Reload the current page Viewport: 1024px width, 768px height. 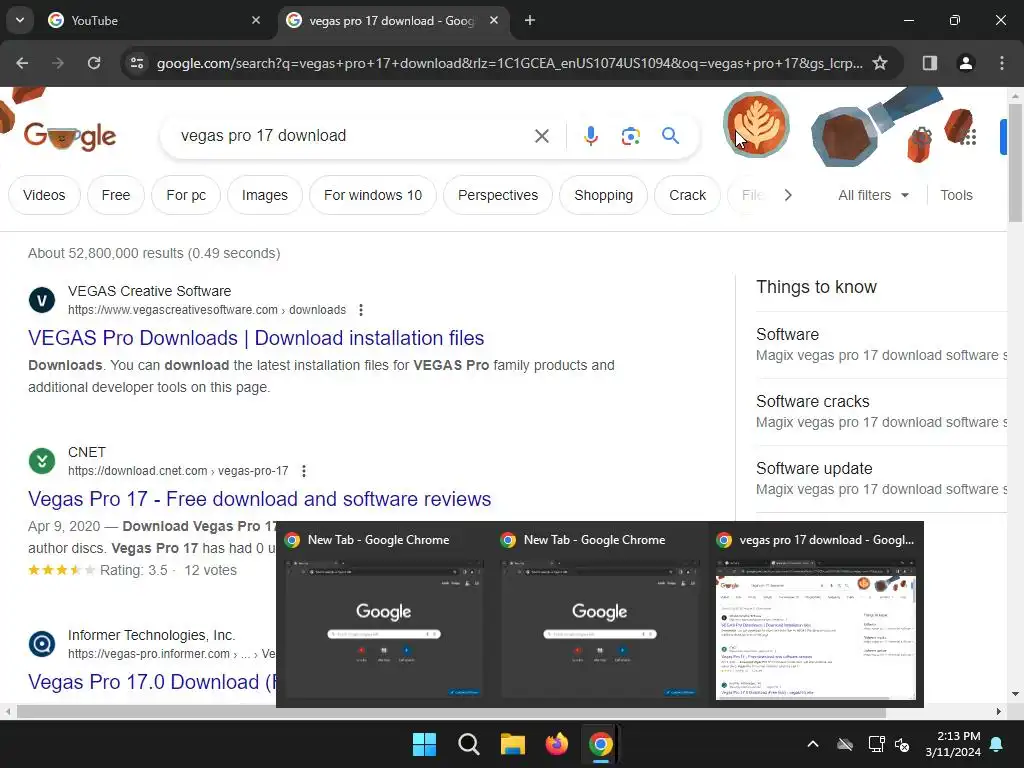(94, 63)
